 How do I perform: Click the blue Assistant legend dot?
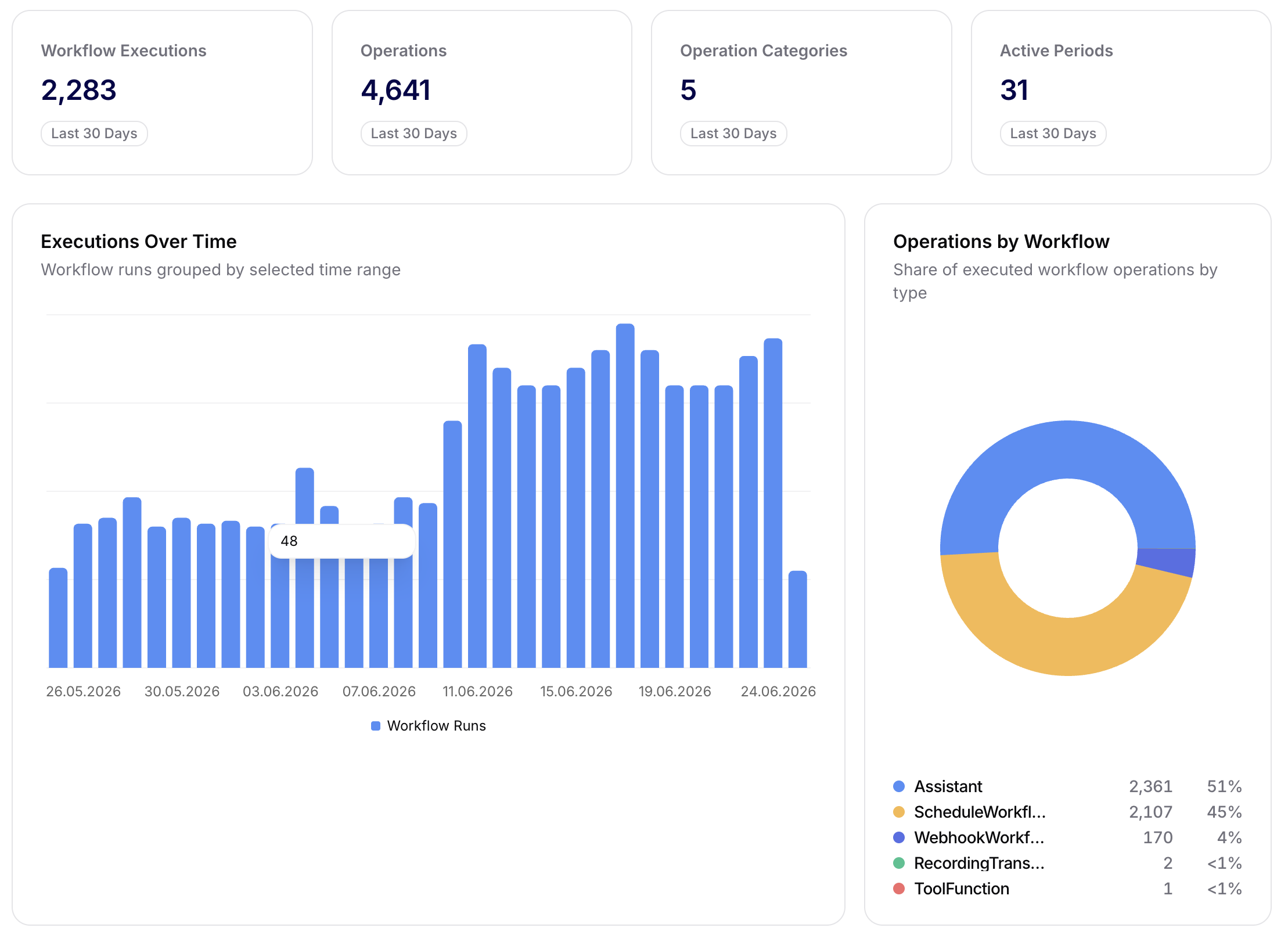tap(899, 786)
